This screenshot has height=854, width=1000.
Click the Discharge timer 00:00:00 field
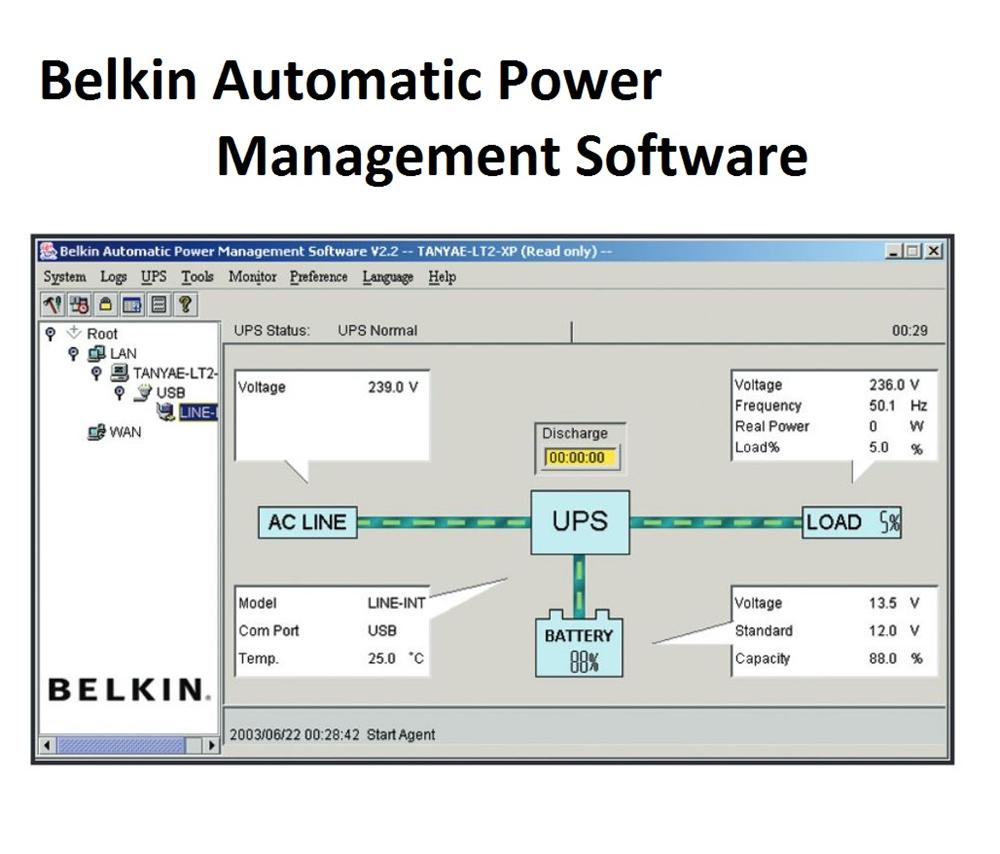pos(579,457)
